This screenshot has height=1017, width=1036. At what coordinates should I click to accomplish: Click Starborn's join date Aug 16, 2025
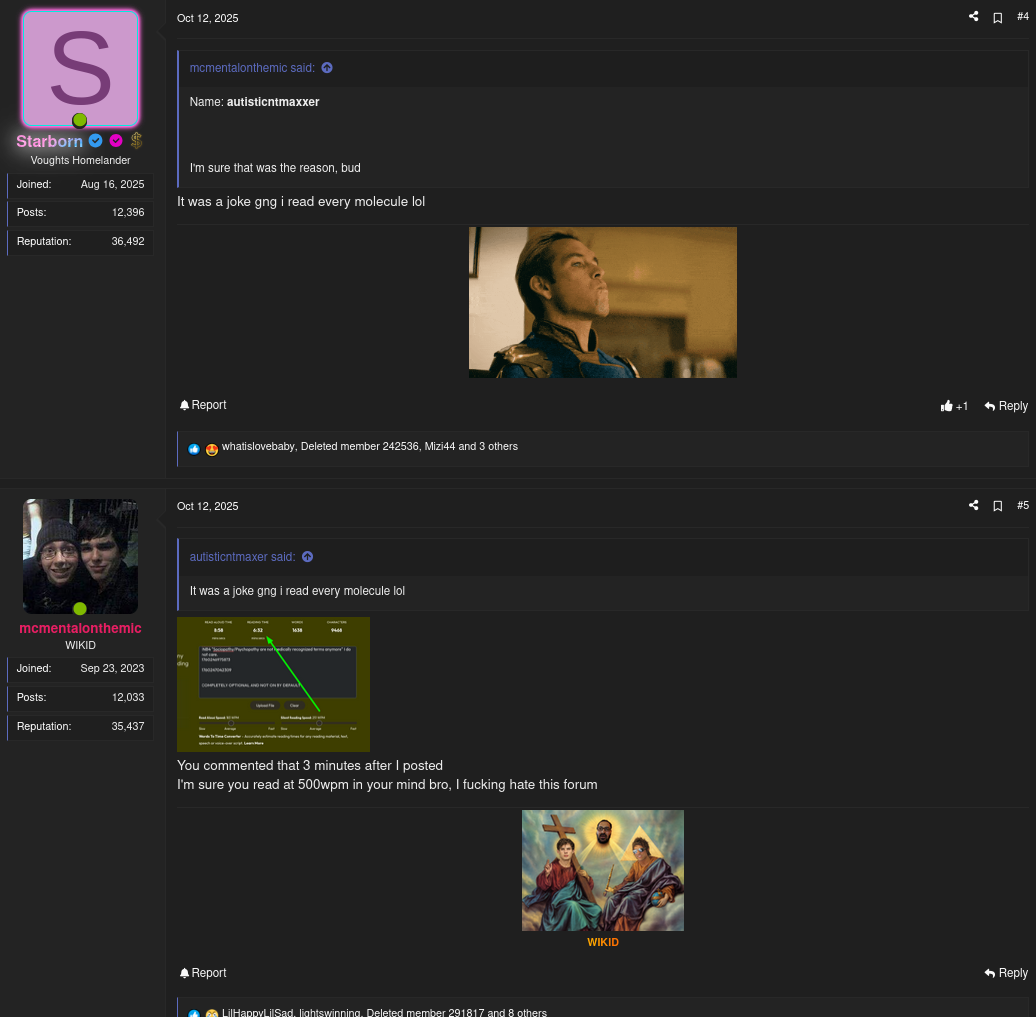pyautogui.click(x=112, y=184)
